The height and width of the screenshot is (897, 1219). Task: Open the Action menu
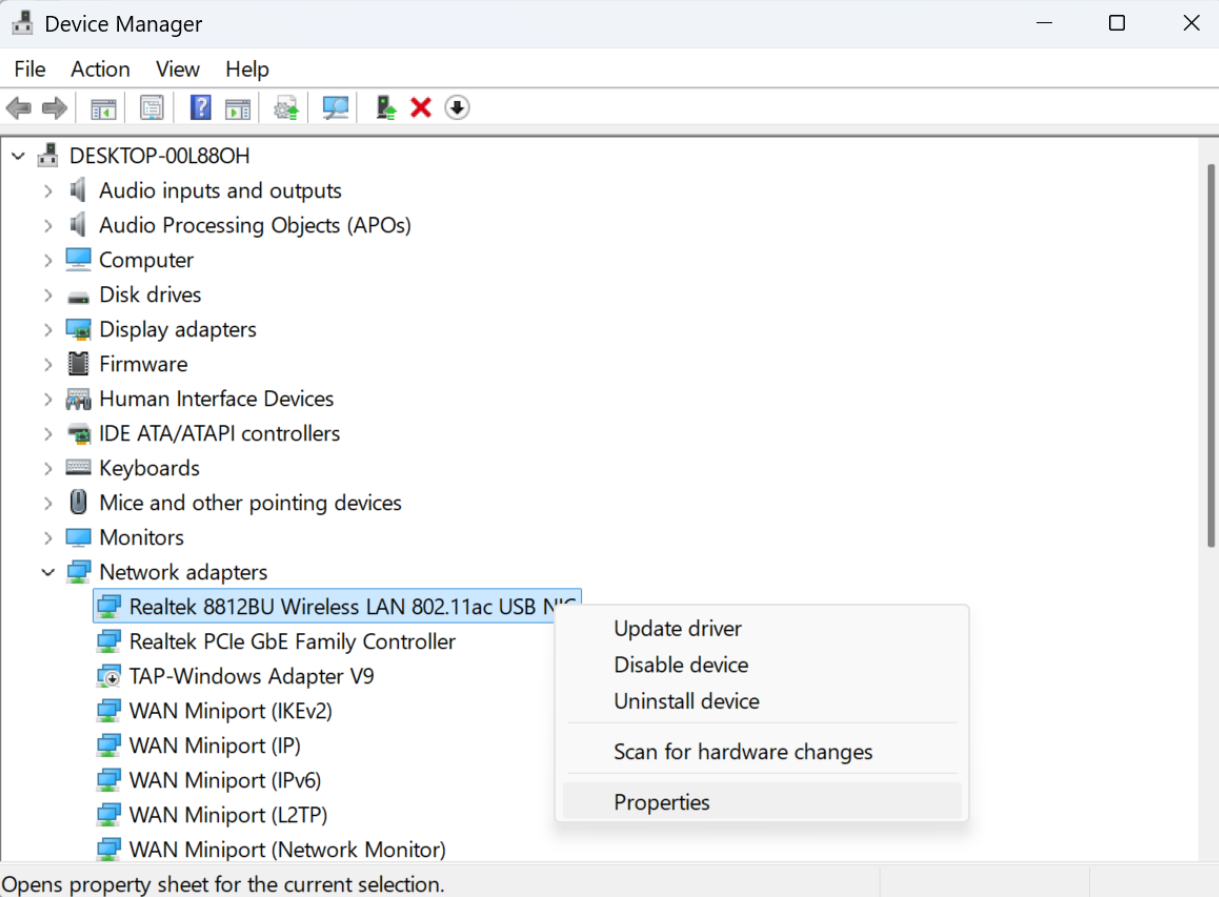100,69
